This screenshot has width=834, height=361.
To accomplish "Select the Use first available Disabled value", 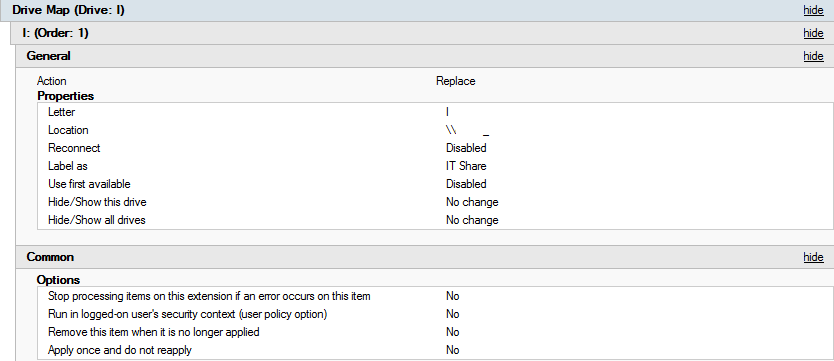I will pos(466,184).
